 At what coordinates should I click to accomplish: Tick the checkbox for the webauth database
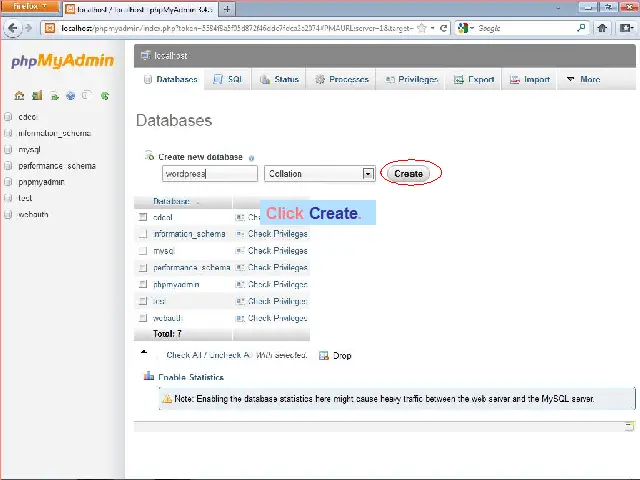pos(143,318)
